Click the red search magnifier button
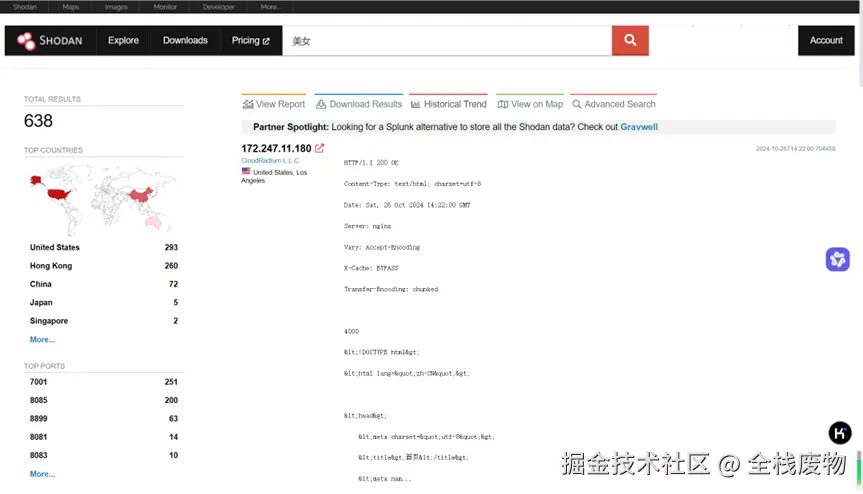The width and height of the screenshot is (863, 494). point(630,40)
